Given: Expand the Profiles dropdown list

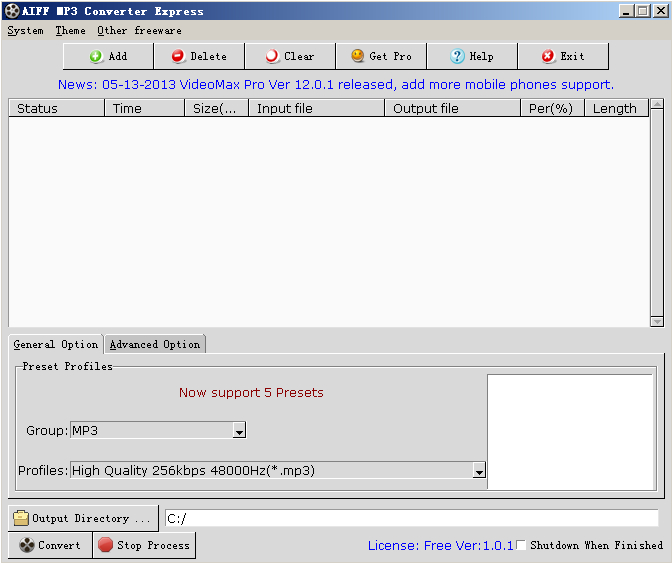Looking at the screenshot, I should coord(479,470).
